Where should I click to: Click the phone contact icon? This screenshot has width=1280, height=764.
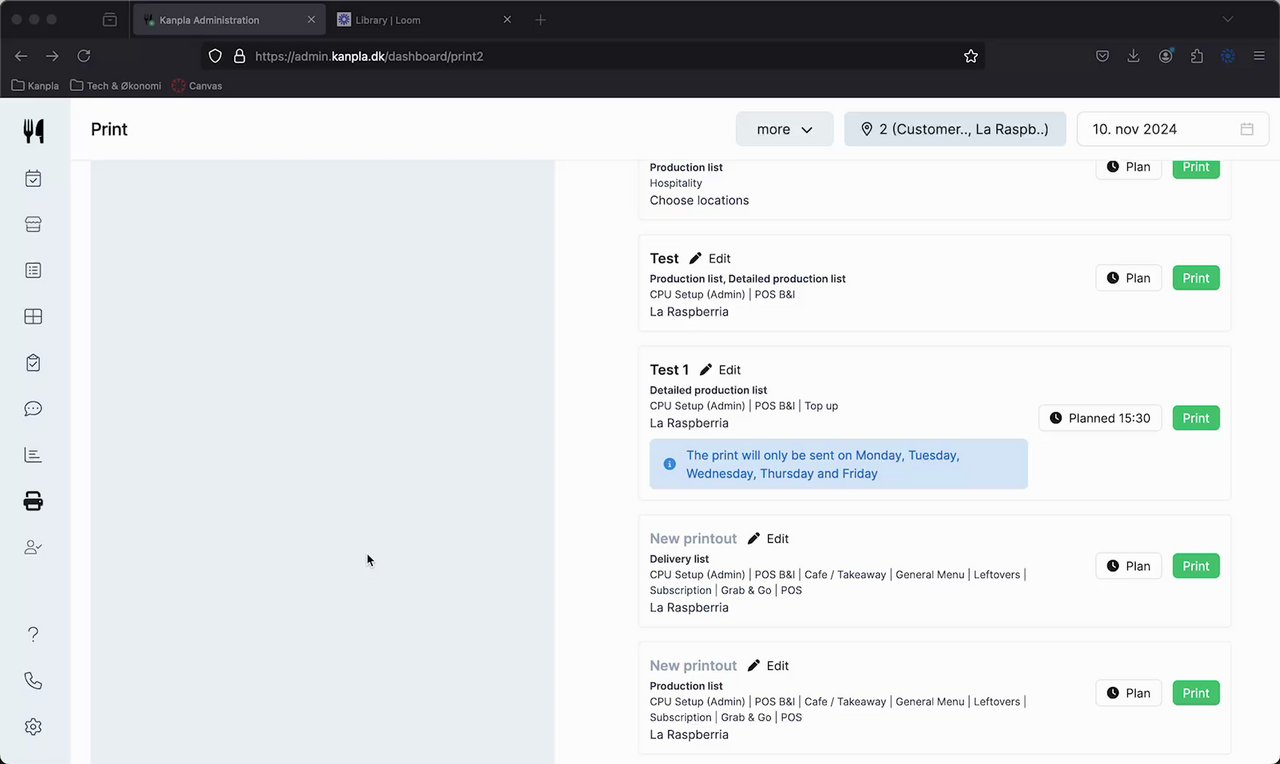(x=33, y=681)
